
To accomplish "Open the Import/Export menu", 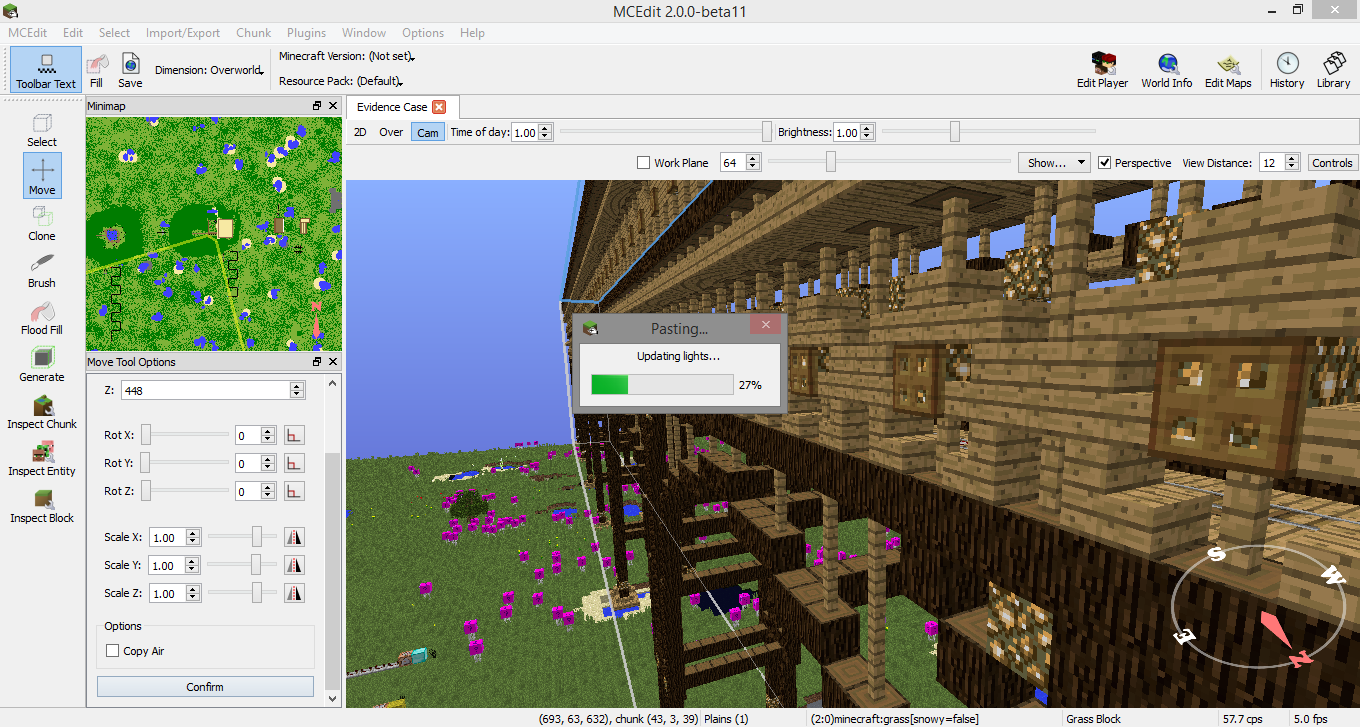I will coord(183,32).
